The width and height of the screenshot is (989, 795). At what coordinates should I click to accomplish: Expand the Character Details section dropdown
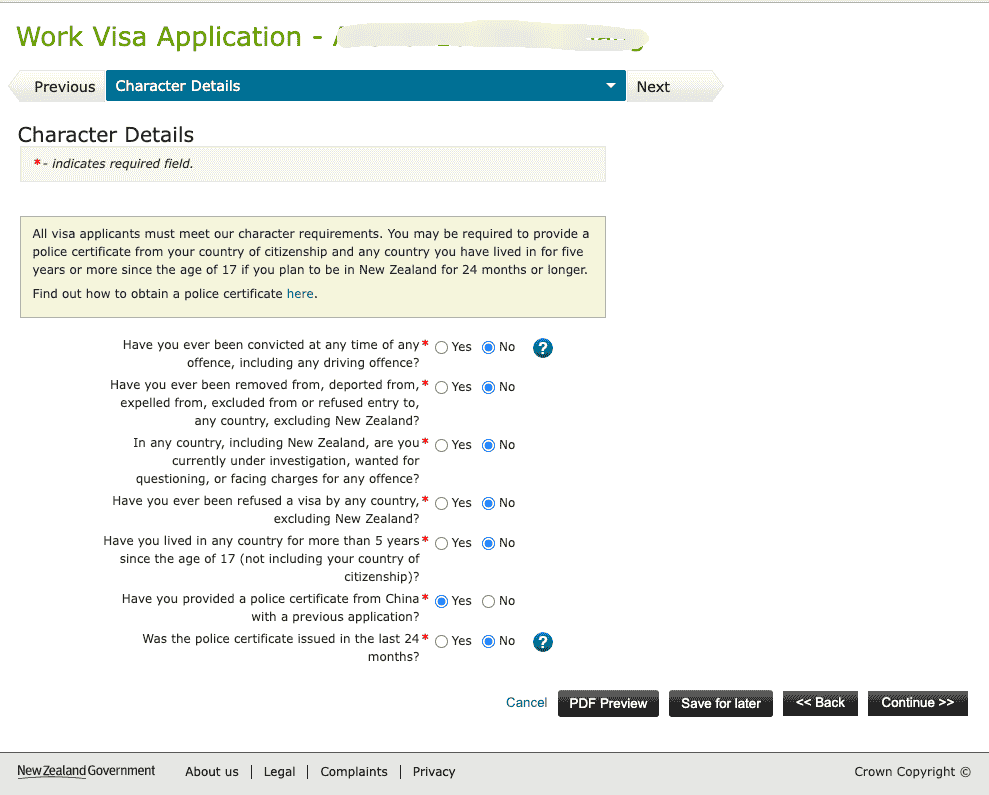click(x=611, y=86)
